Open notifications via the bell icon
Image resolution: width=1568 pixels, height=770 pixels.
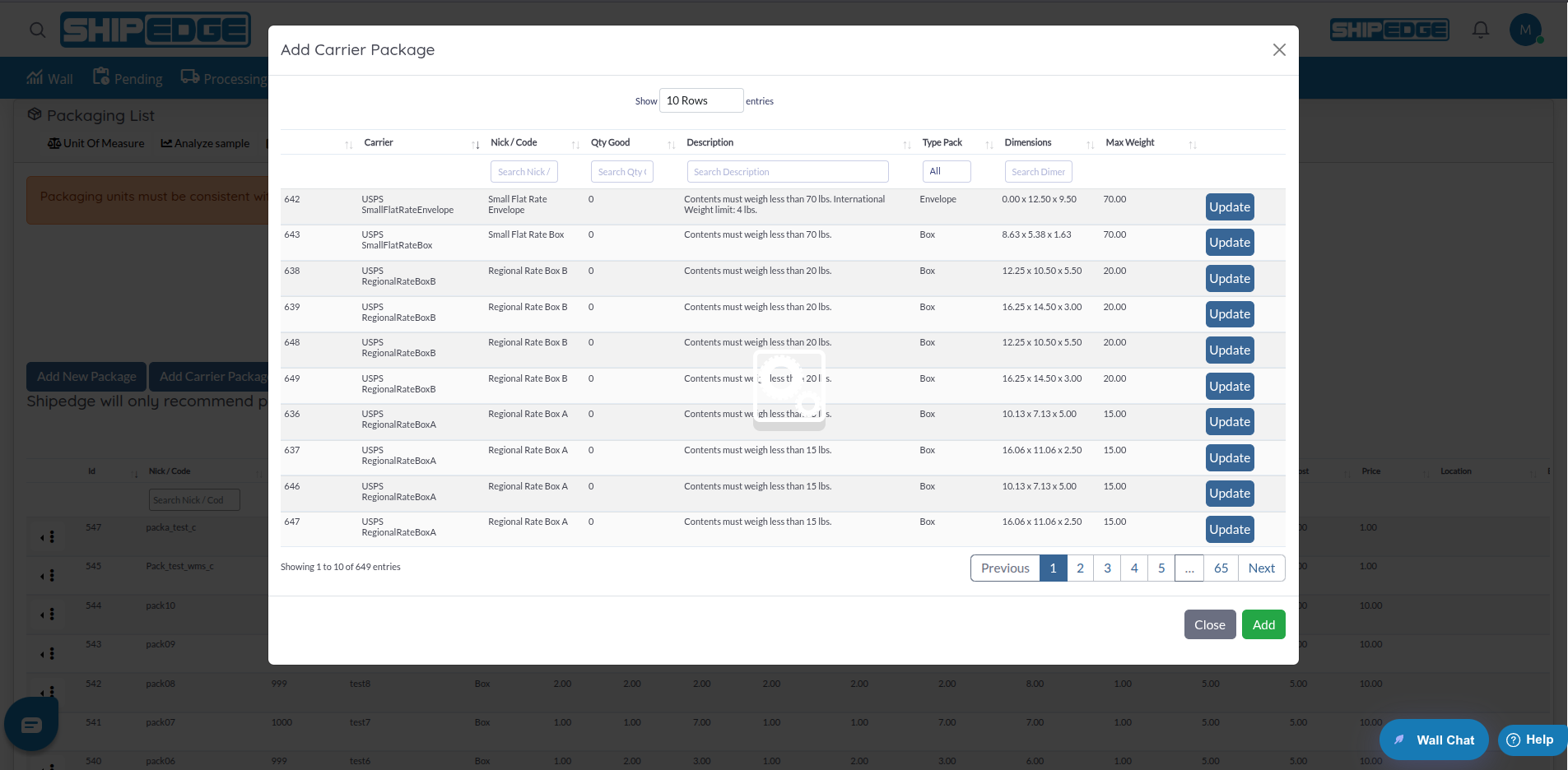tap(1479, 30)
